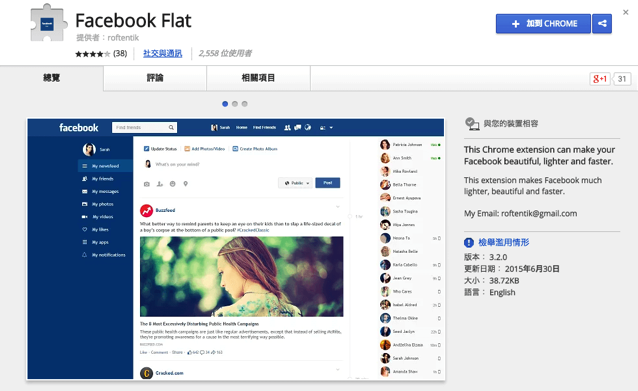Select the first blue carousel dot
The width and height of the screenshot is (638, 391).
tap(225, 104)
